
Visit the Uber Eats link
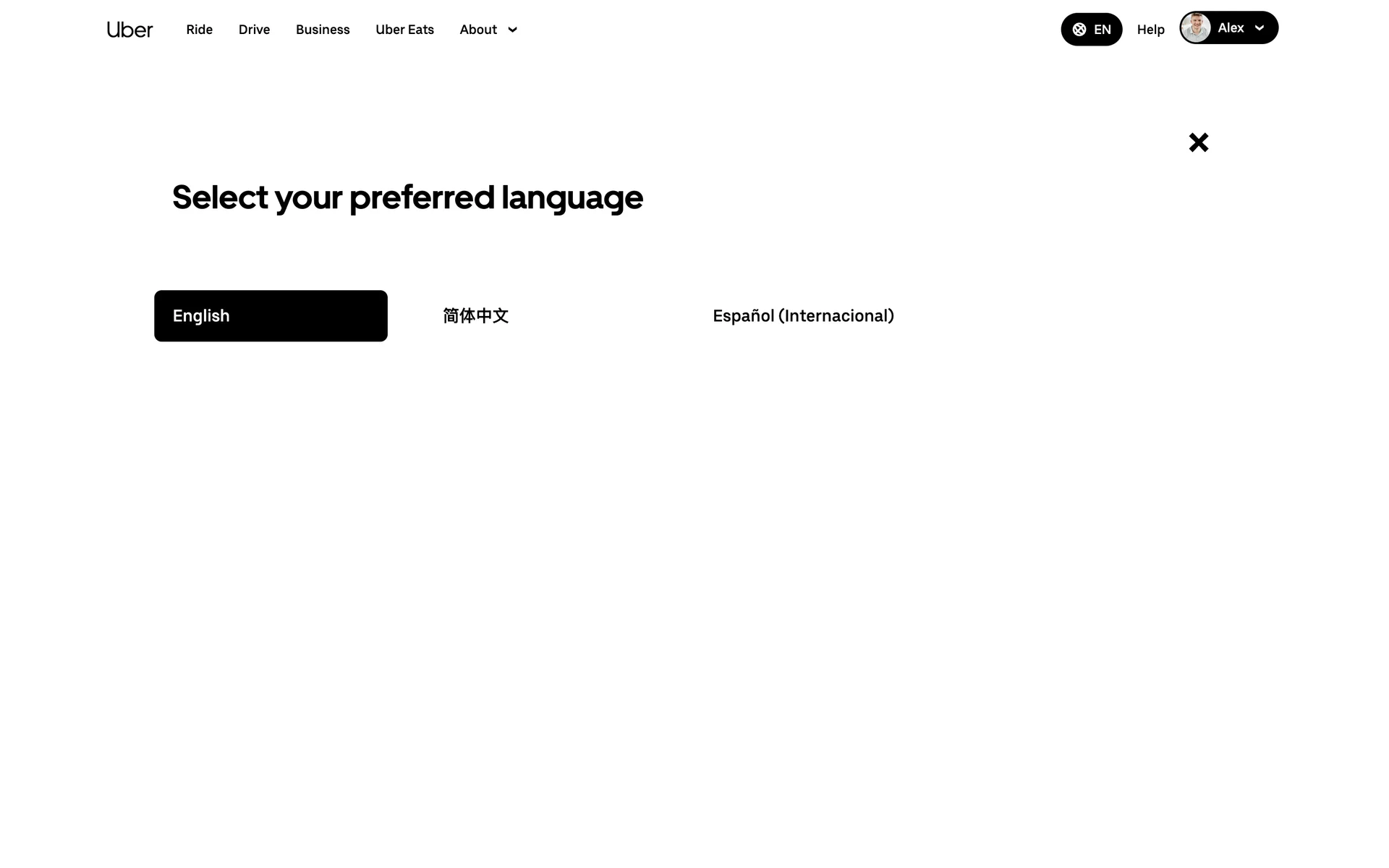(404, 30)
